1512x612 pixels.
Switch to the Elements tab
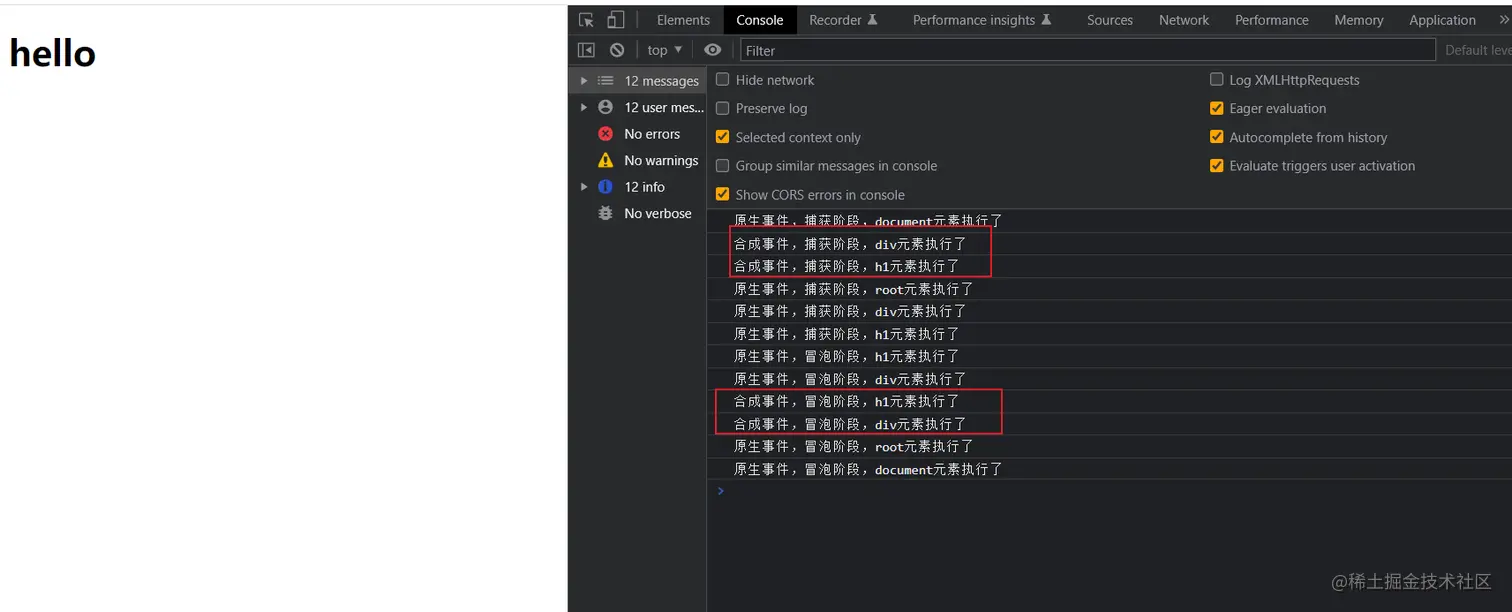click(x=684, y=20)
